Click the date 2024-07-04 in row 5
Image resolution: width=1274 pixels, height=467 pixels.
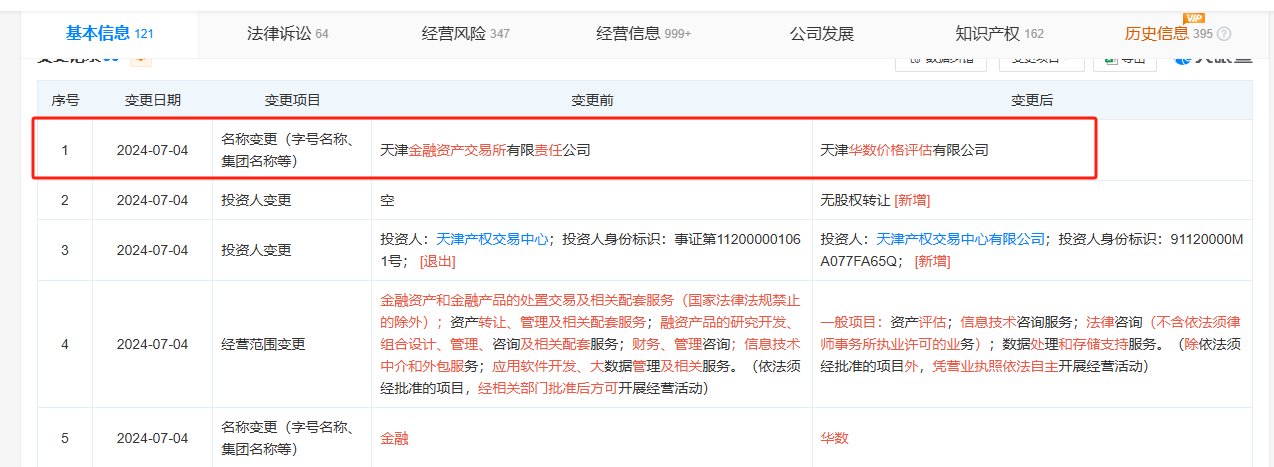[153, 438]
